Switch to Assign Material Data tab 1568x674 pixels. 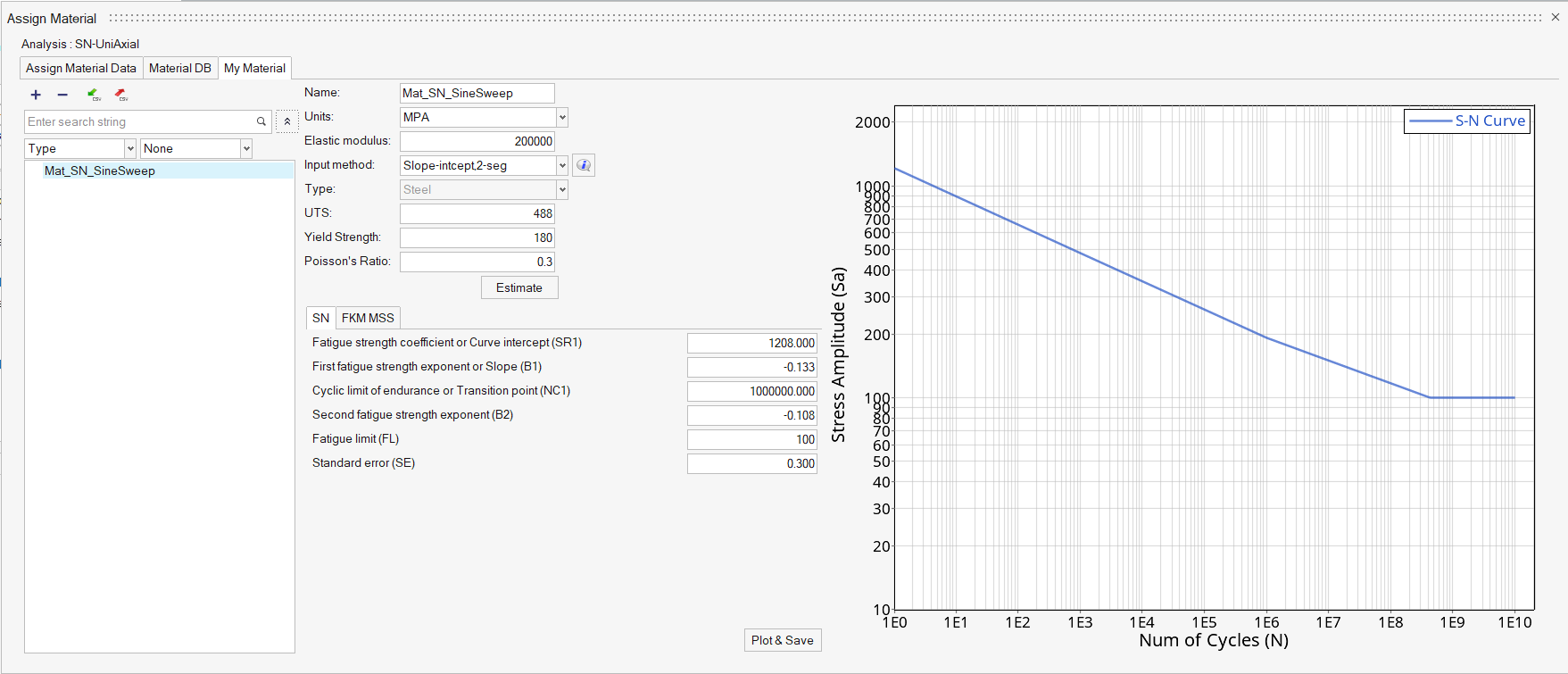click(x=81, y=68)
